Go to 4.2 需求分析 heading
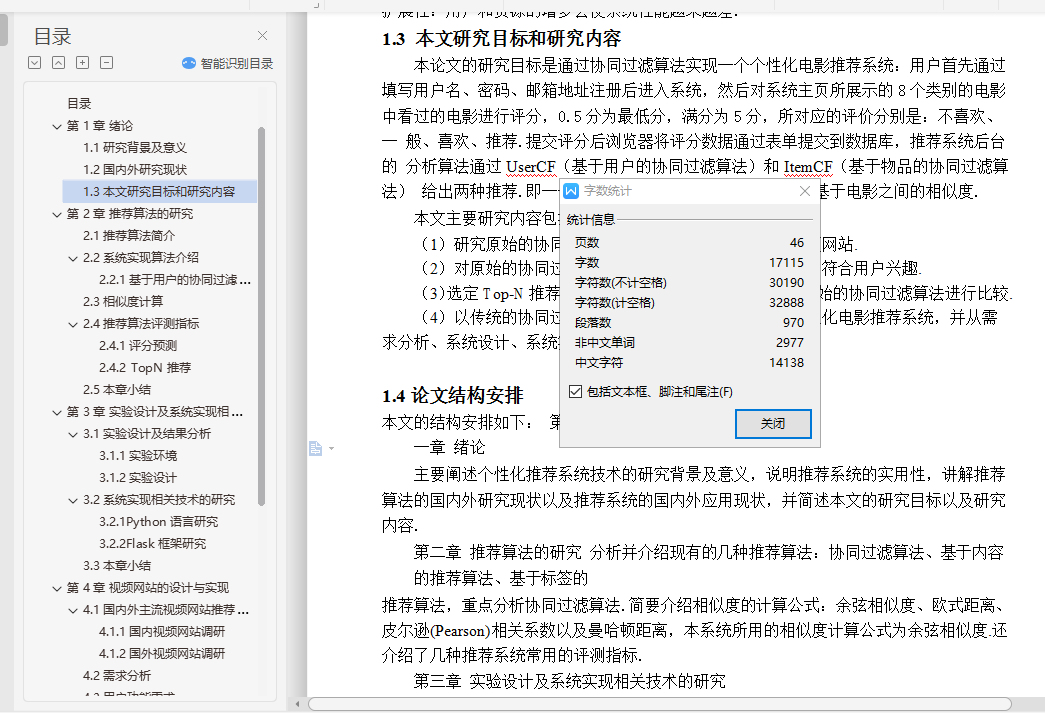The width and height of the screenshot is (1045, 713). pos(117,675)
